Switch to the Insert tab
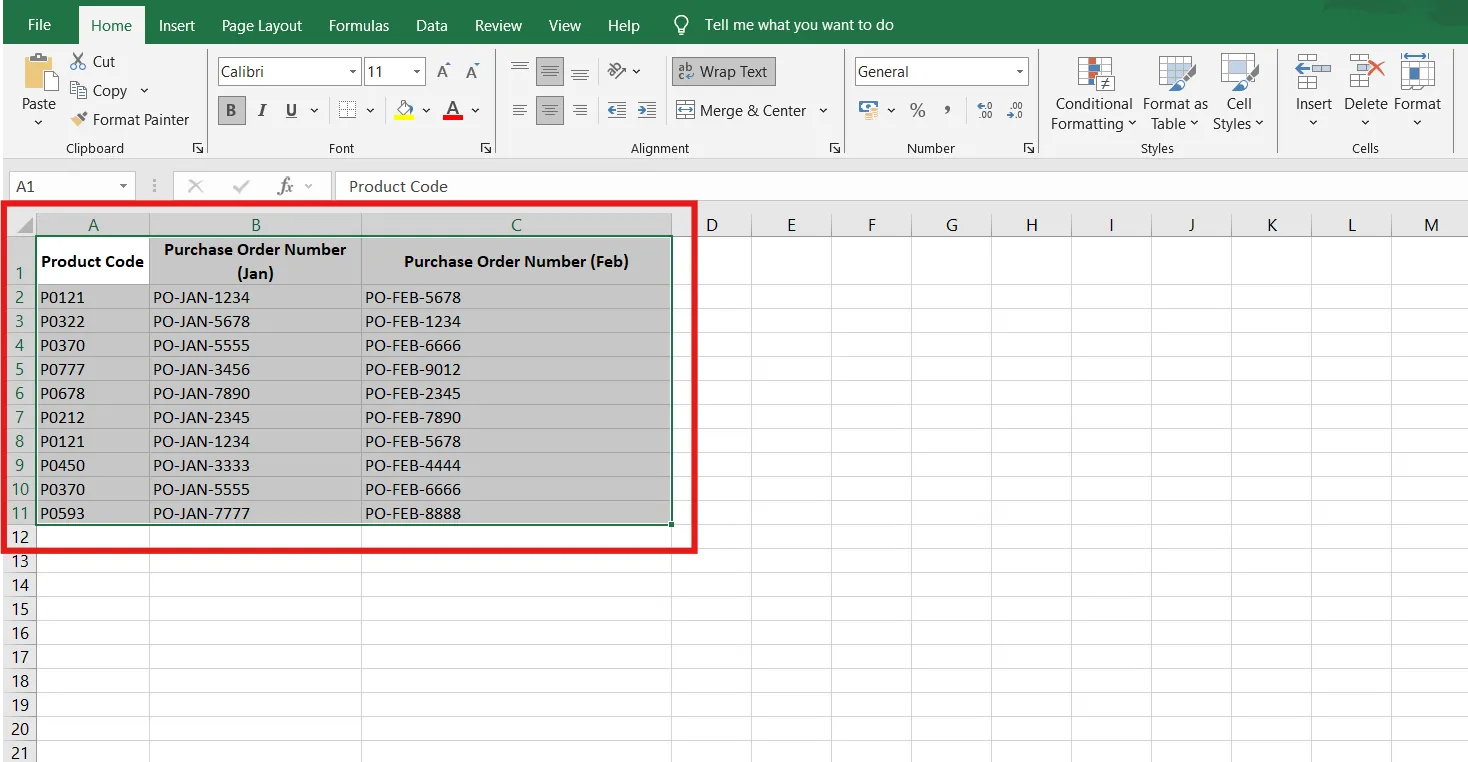The height and width of the screenshot is (762, 1468). pyautogui.click(x=177, y=26)
